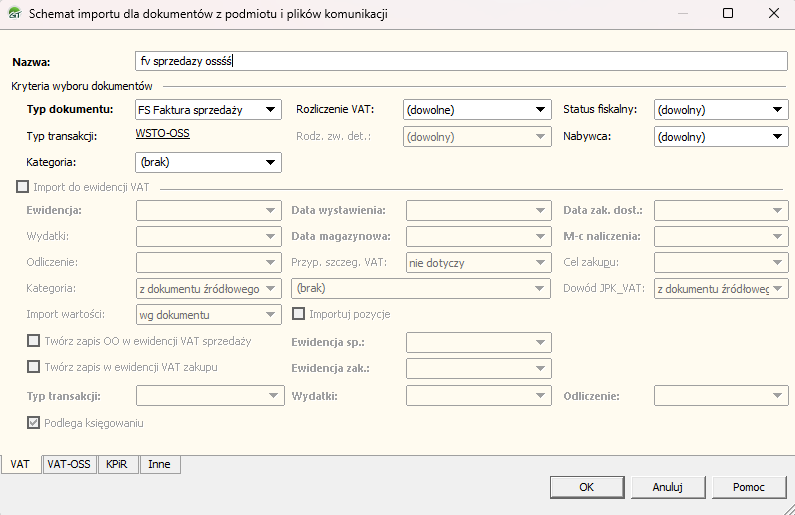The image size is (795, 515).
Task: Open the Kategoria (brak) dropdown under criteria
Action: click(x=208, y=162)
